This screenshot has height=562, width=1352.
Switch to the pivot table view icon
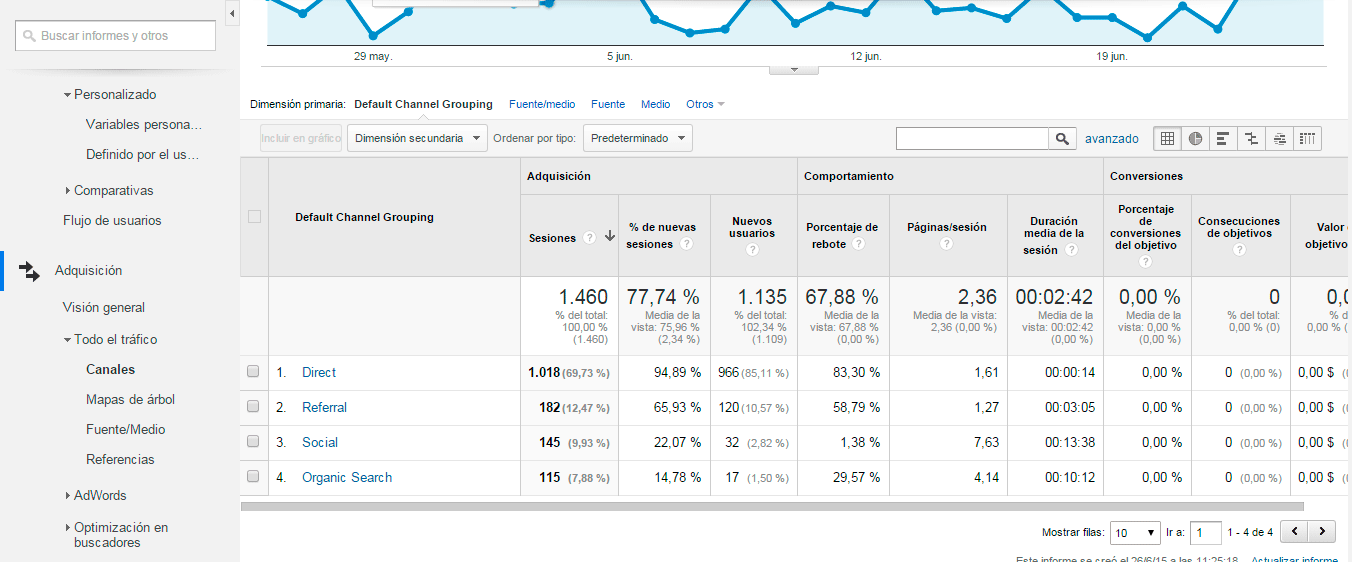coord(1307,139)
